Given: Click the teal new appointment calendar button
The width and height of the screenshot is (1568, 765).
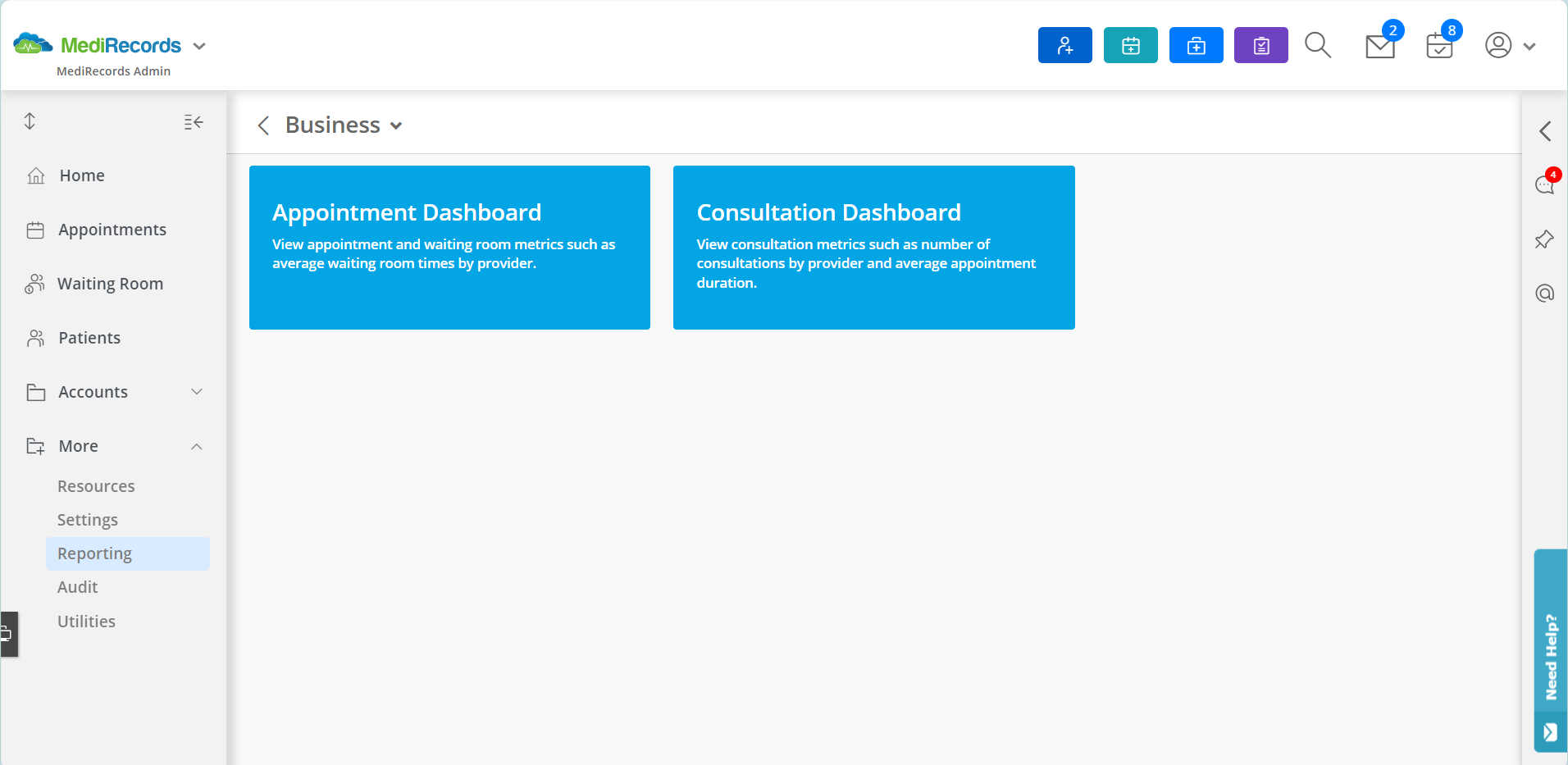Looking at the screenshot, I should (x=1130, y=45).
